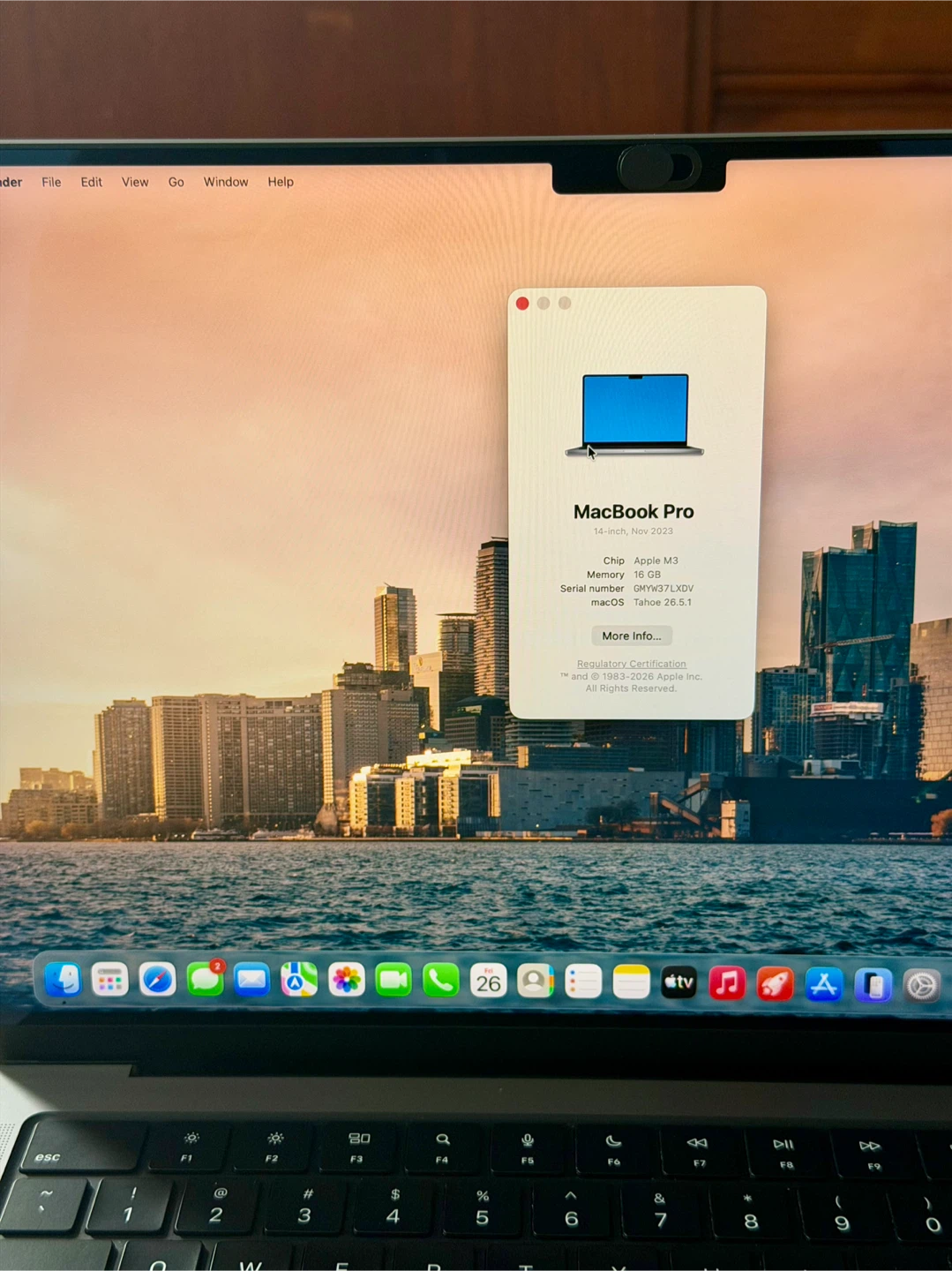Open the Window menu
Image resolution: width=952 pixels, height=1271 pixels.
click(x=226, y=182)
